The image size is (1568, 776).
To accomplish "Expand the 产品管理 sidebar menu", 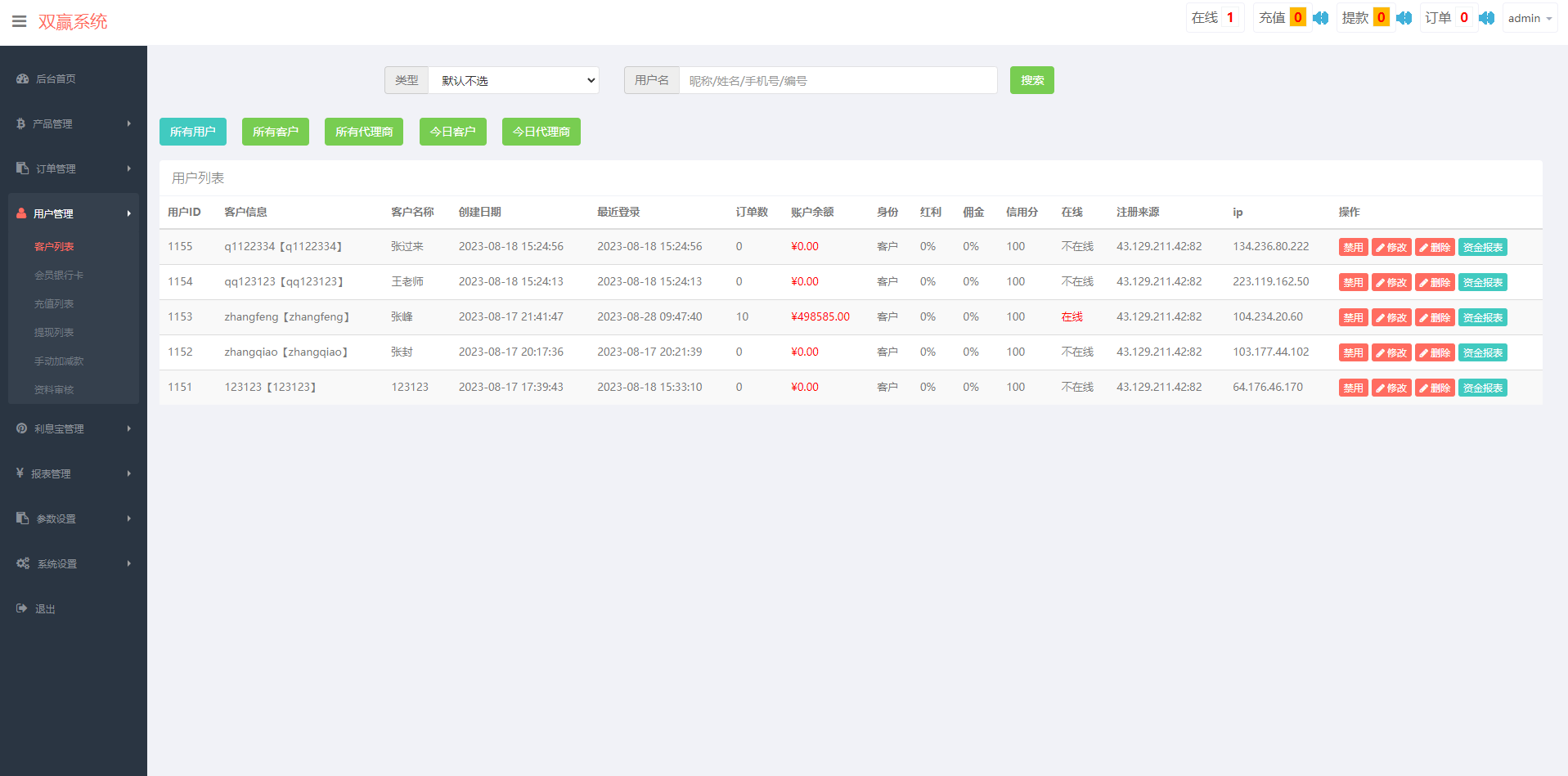I will coord(74,124).
